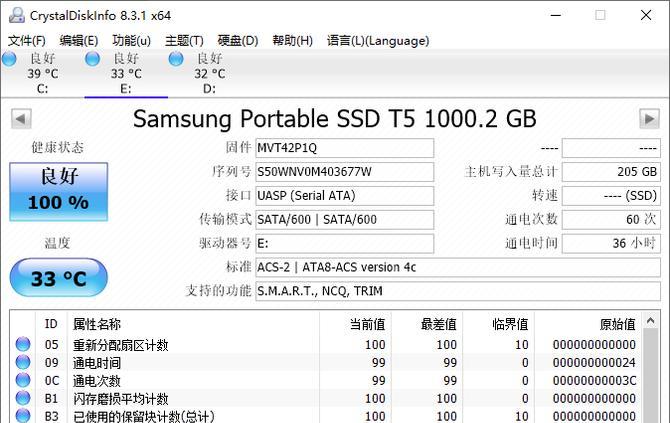The width and height of the screenshot is (670, 423).
Task: Click the power on hours value 36 小时
Action: 611,244
